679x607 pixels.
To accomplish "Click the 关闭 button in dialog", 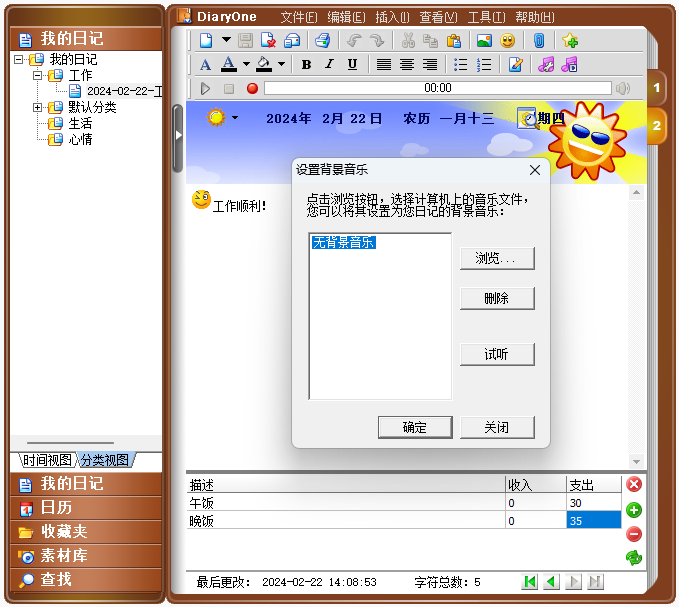I will tap(497, 427).
